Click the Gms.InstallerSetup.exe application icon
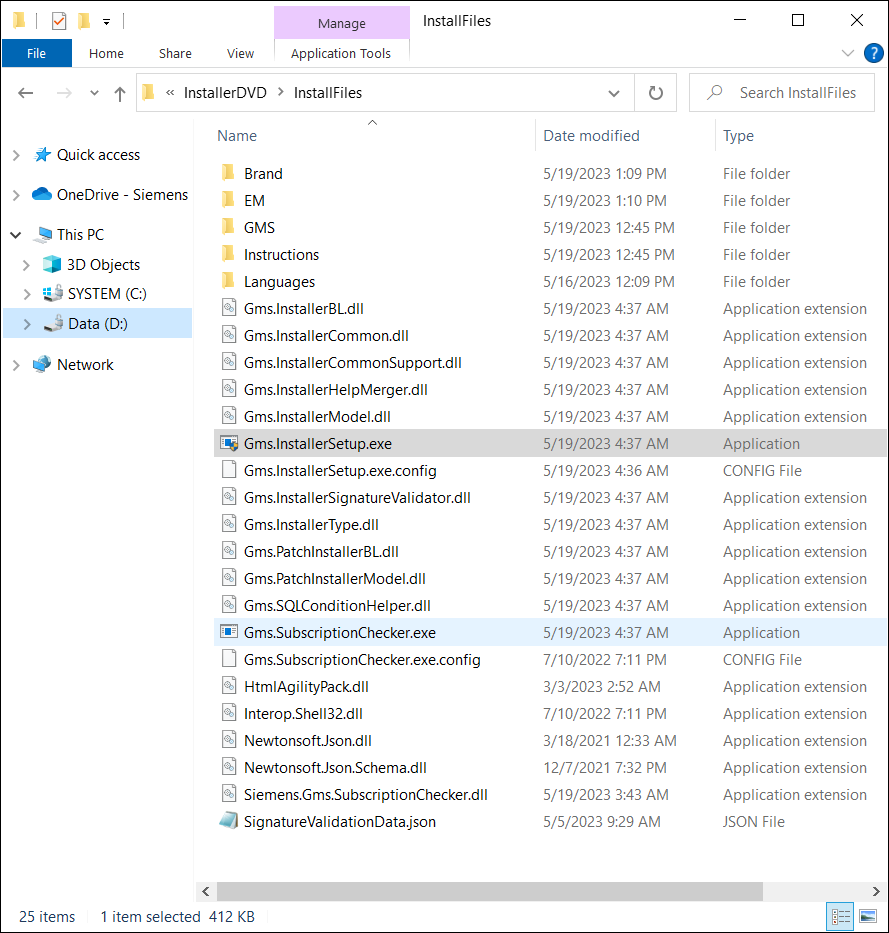 228,444
